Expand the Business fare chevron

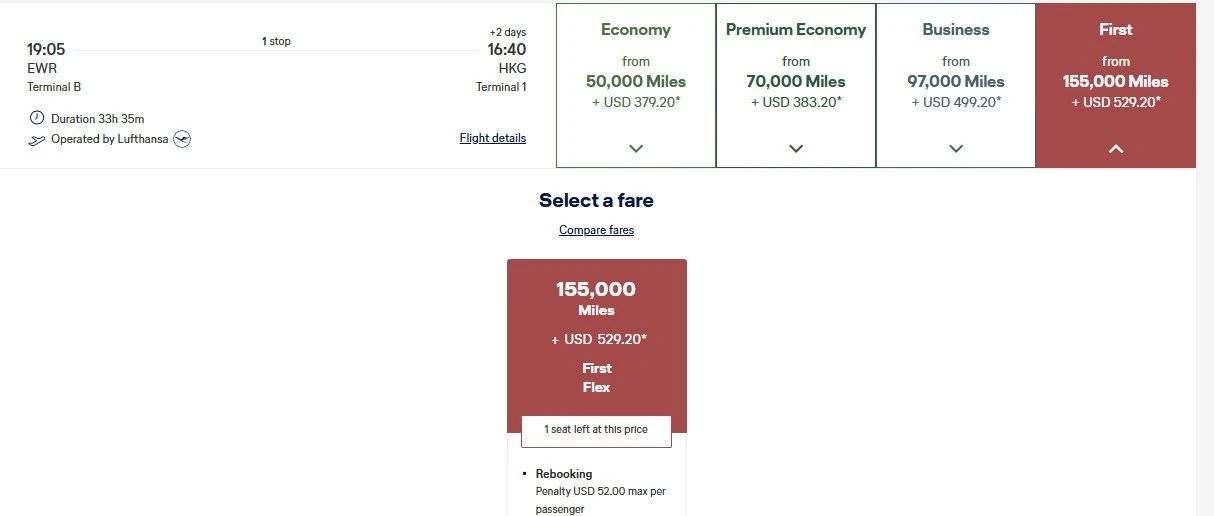[956, 149]
